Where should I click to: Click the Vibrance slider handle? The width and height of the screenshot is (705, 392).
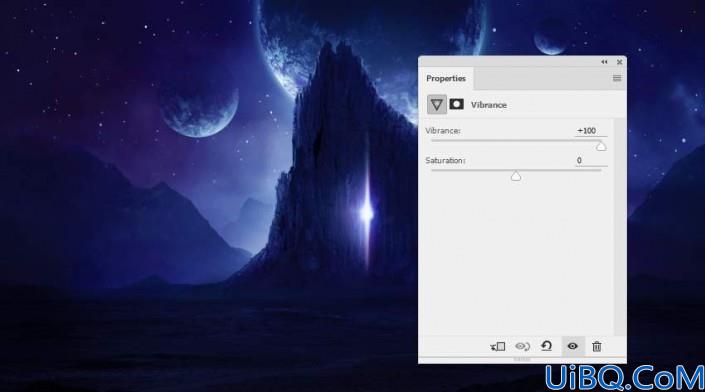point(601,147)
